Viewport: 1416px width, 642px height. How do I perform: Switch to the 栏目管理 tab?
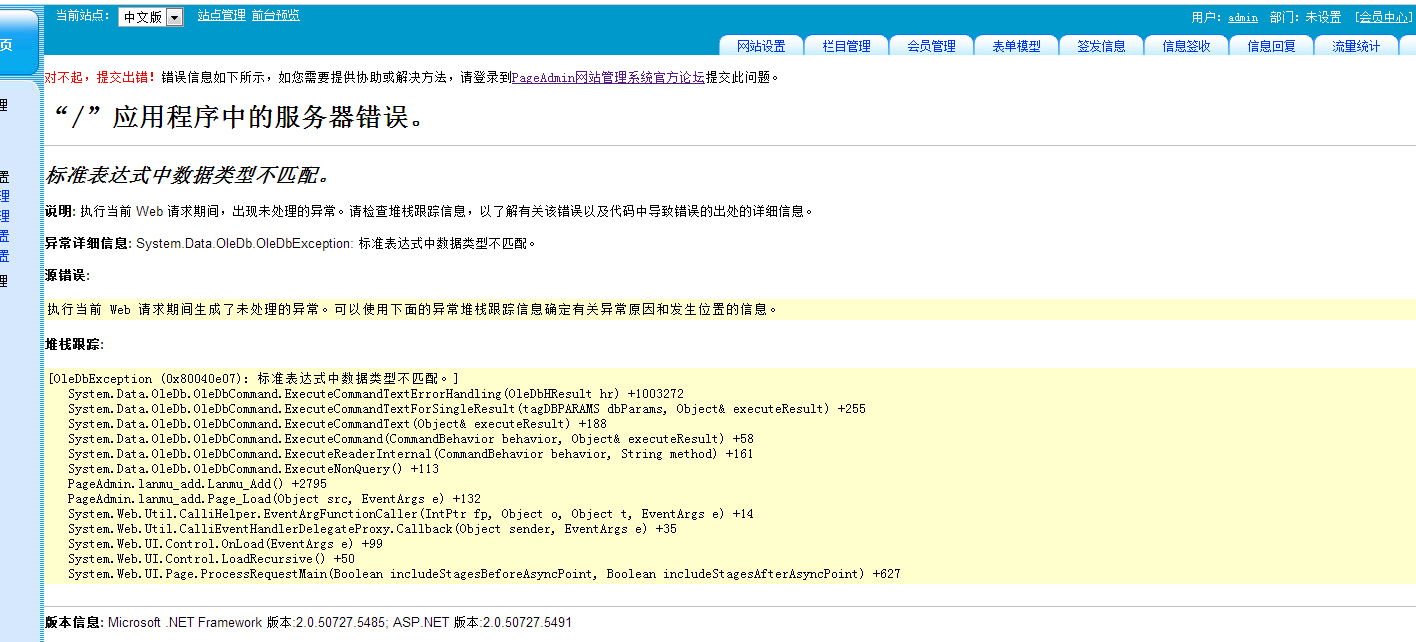pyautogui.click(x=846, y=46)
